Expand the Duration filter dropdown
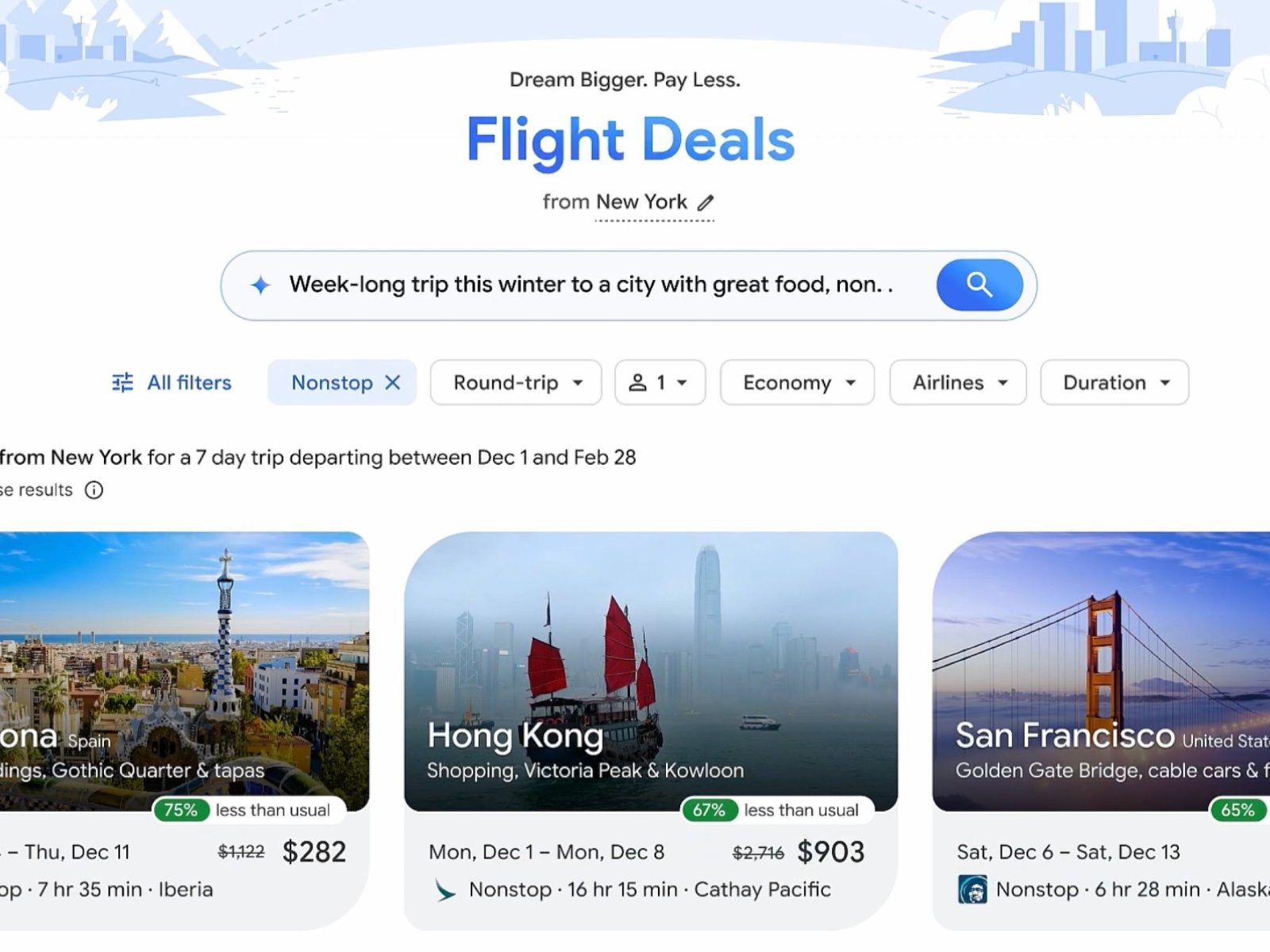 coord(1114,382)
